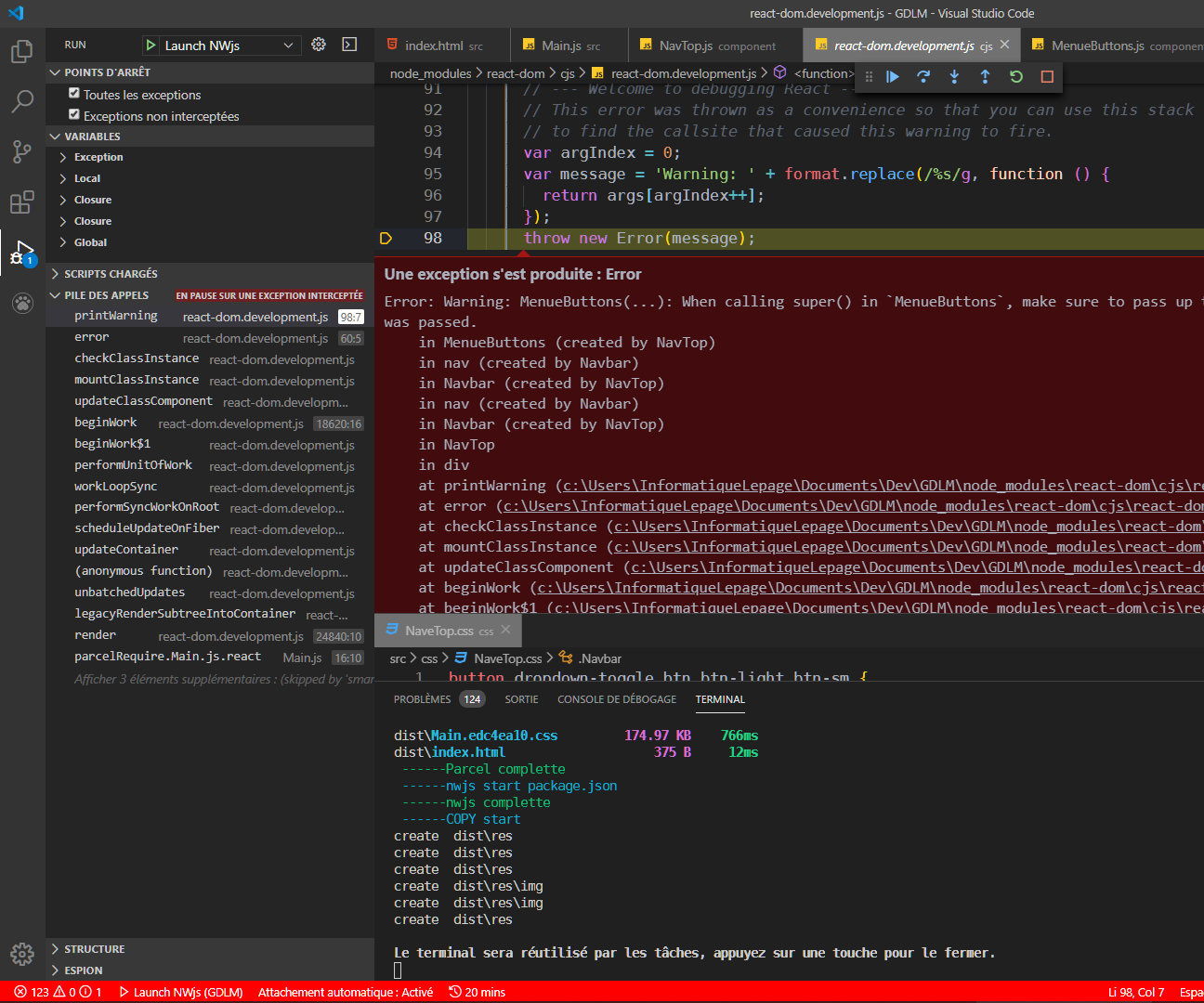
Task: Stop debugging with the square icon
Action: click(x=1047, y=77)
